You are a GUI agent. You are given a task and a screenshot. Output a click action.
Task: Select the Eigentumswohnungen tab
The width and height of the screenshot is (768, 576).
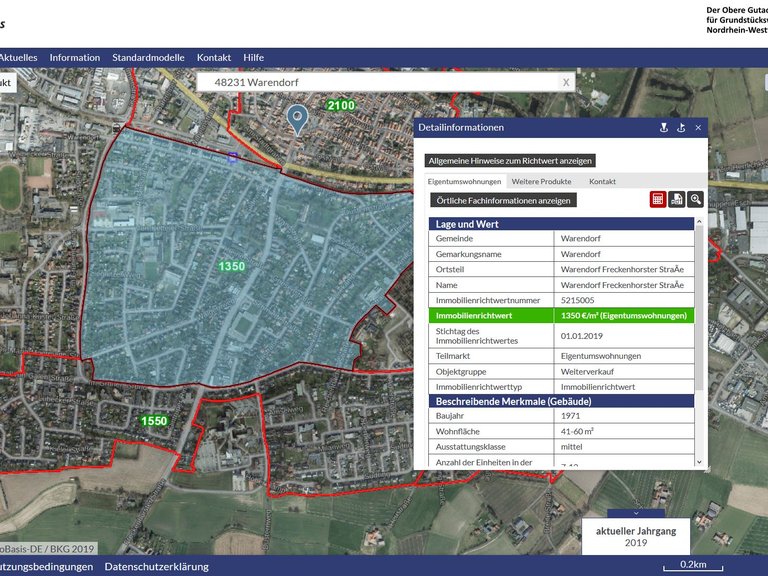(x=464, y=182)
